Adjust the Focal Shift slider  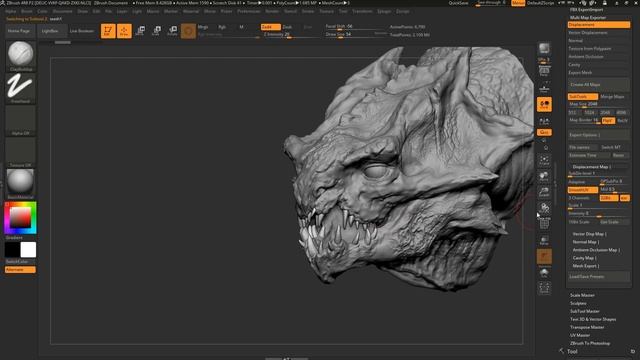353,27
